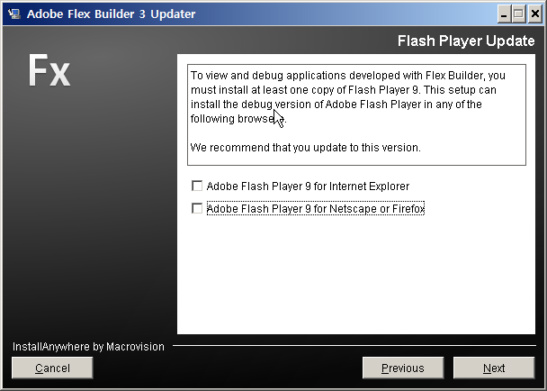547x391 pixels.
Task: Close the Adobe Flex Builder 3 Updater
Action: coord(535,14)
